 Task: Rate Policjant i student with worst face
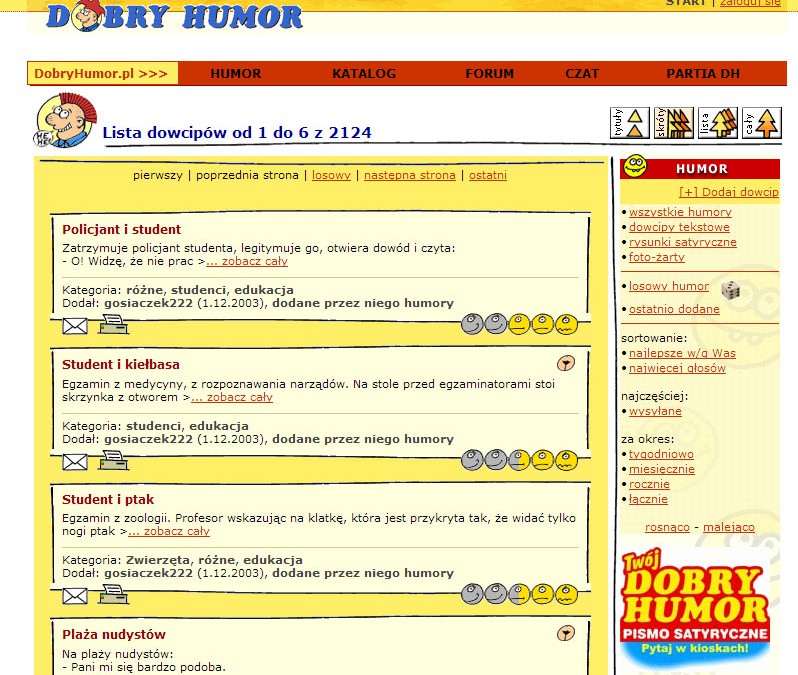[566, 324]
